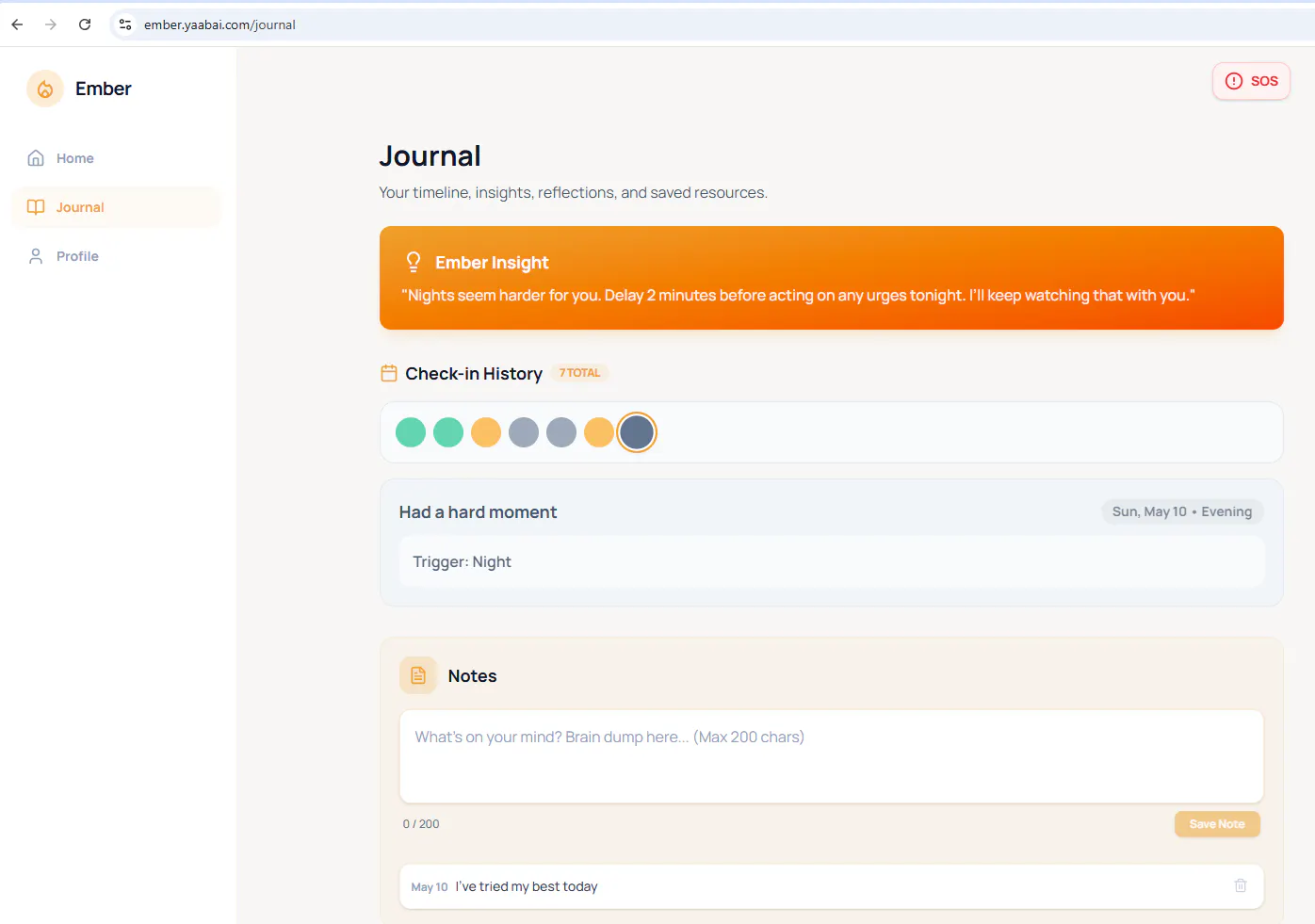1315x924 pixels.
Task: Click the Ember flame logo icon
Action: (45, 89)
